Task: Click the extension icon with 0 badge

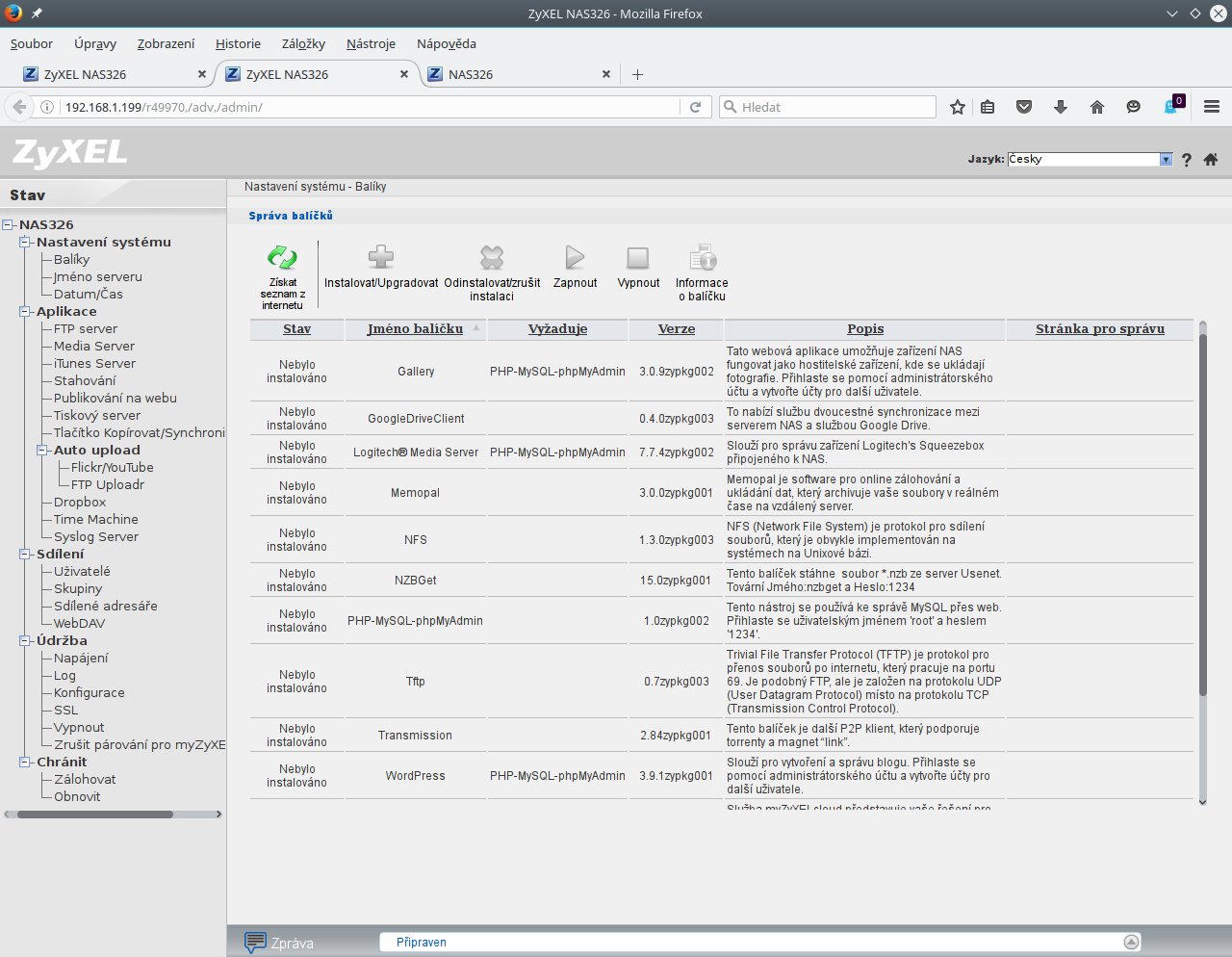Action: [x=1173, y=105]
